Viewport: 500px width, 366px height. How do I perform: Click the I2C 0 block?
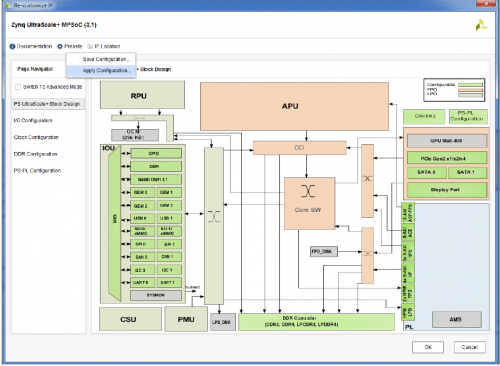[x=143, y=270]
